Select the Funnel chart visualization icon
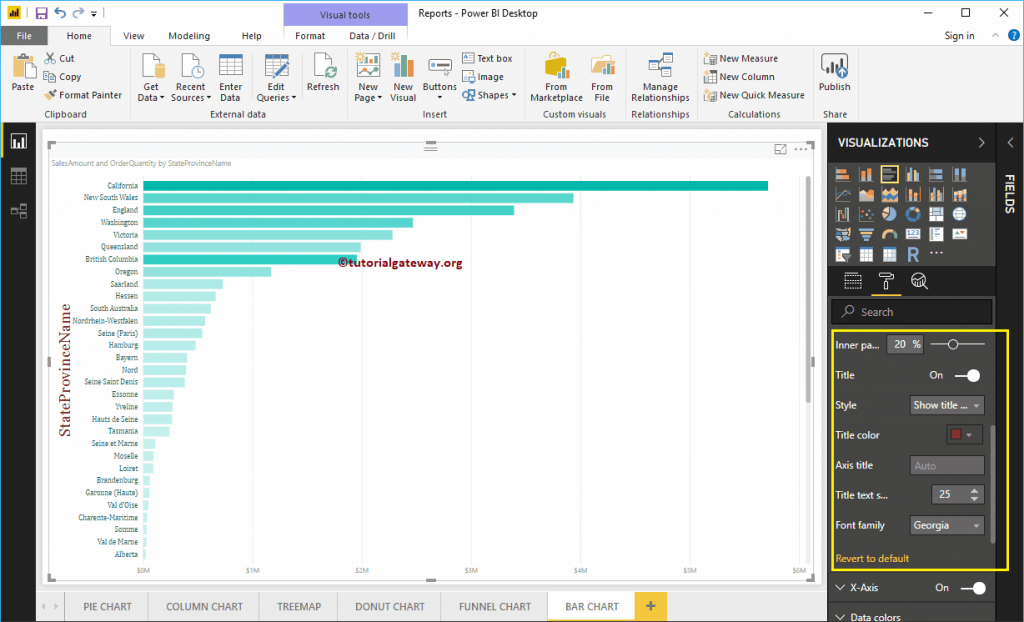This screenshot has height=622, width=1024. [x=866, y=234]
